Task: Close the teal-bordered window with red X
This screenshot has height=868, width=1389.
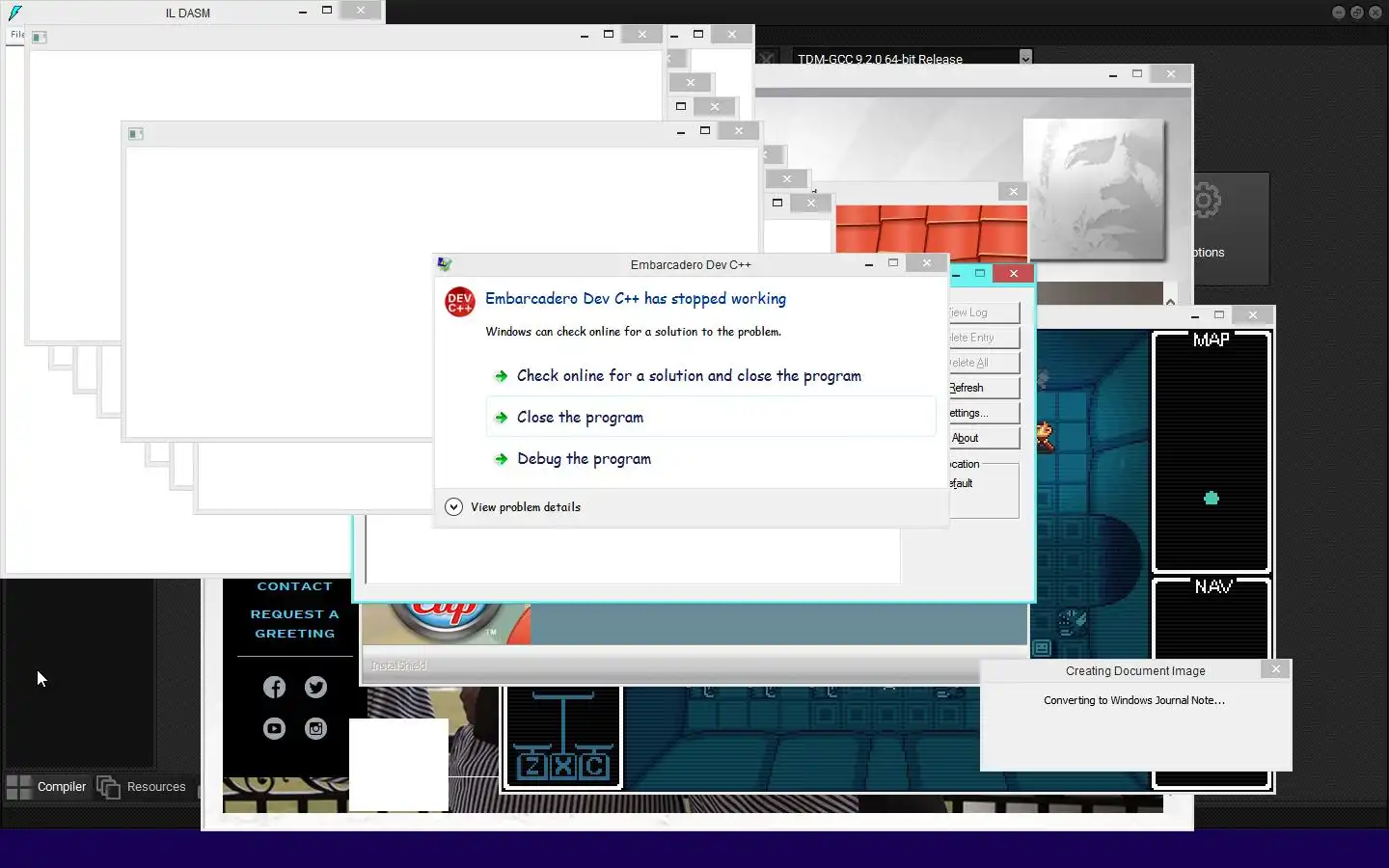Action: click(x=1014, y=274)
